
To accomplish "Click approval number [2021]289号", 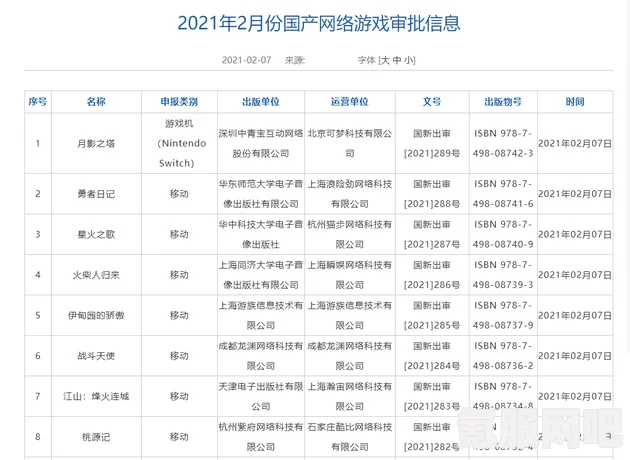I will [x=432, y=153].
